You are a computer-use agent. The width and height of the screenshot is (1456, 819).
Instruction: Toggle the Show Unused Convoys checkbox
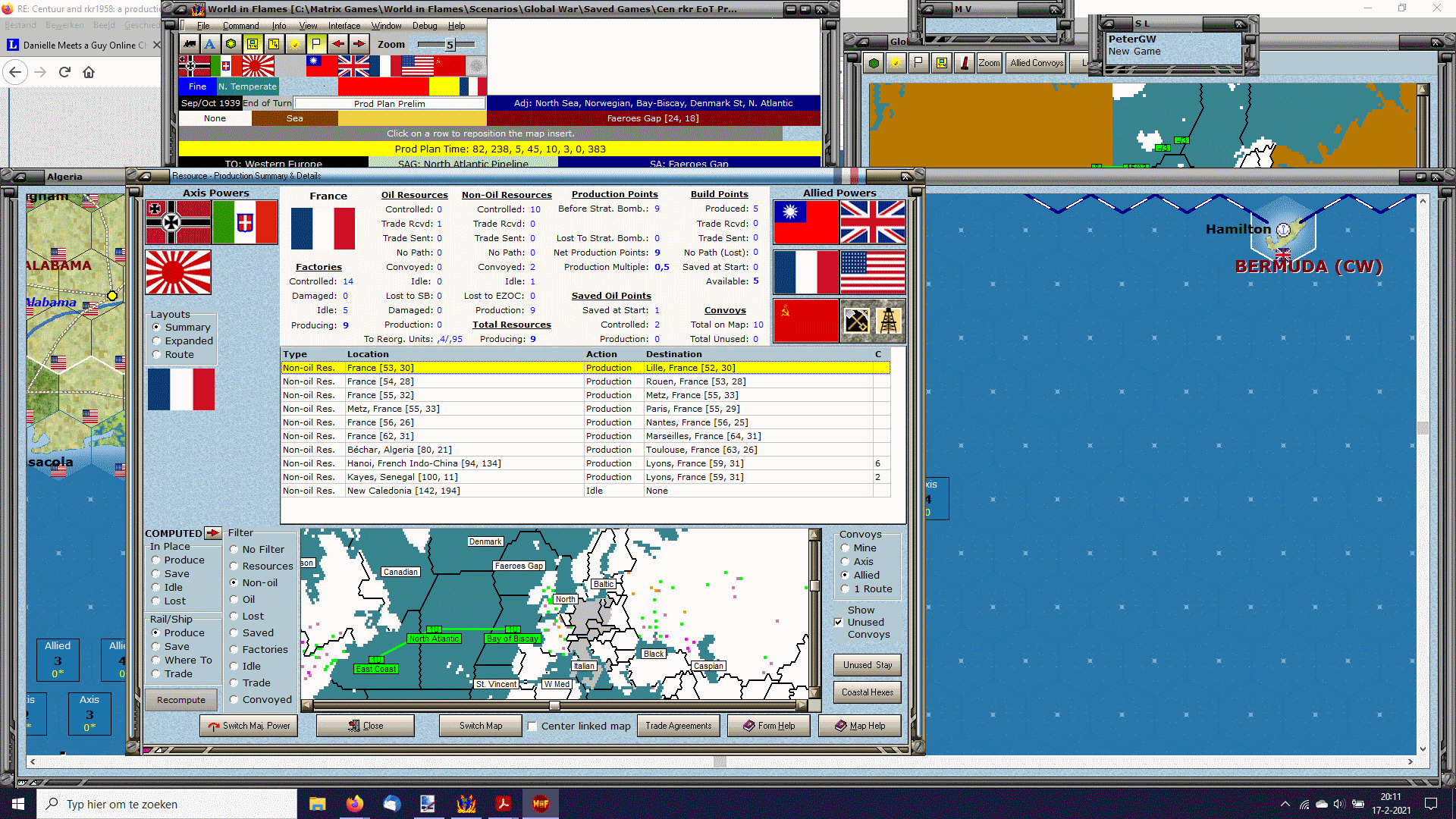[x=839, y=623]
